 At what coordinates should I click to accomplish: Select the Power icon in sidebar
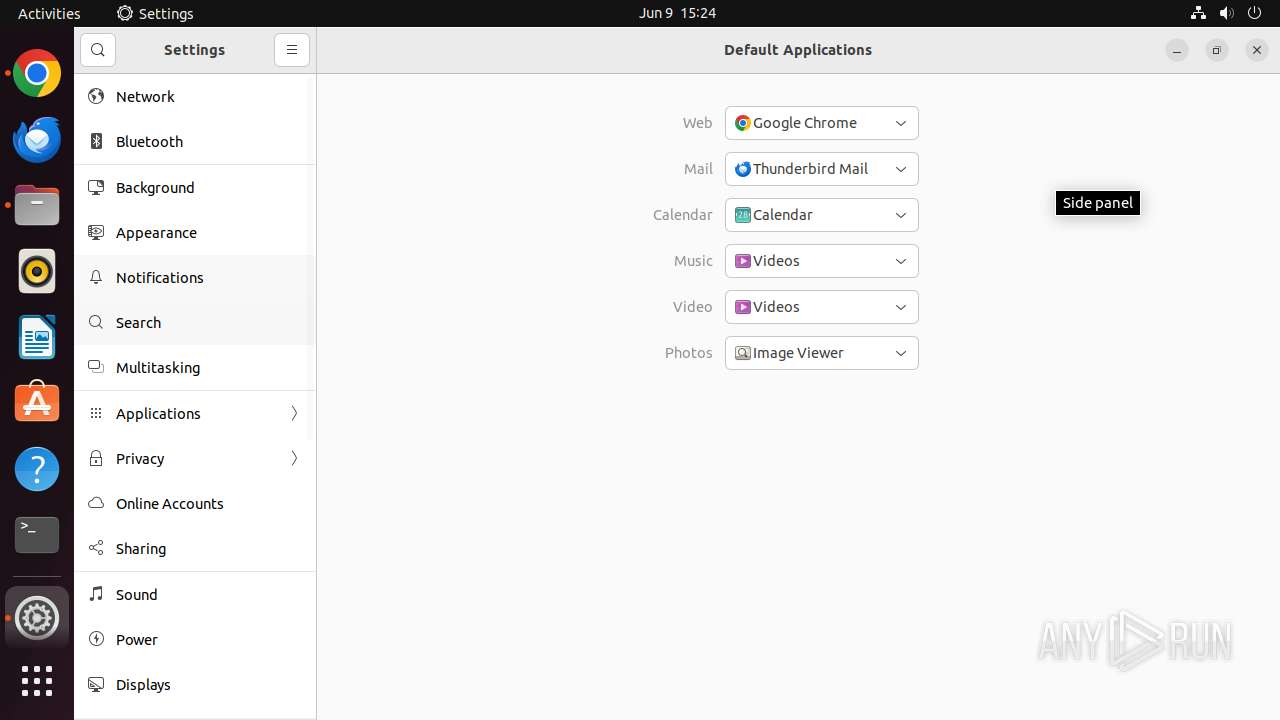96,639
